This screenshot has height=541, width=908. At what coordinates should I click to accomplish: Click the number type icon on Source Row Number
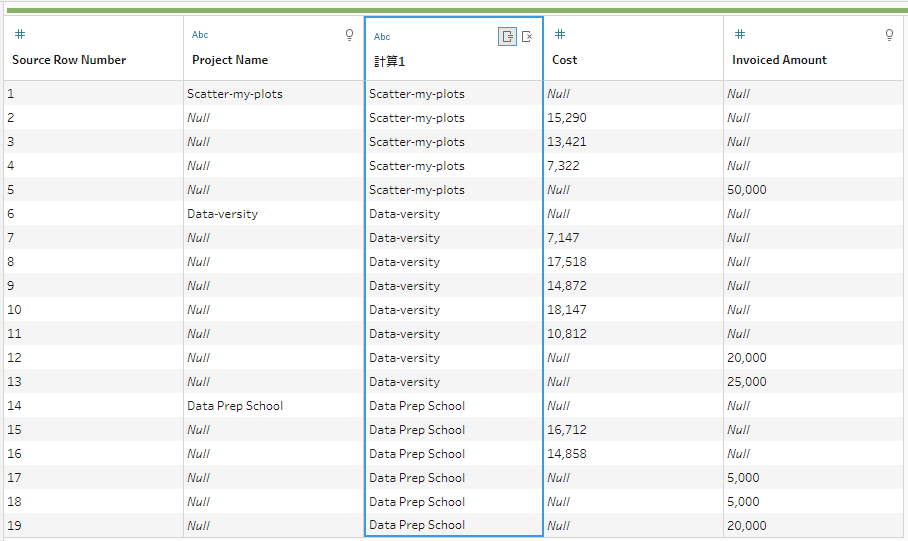(20, 35)
